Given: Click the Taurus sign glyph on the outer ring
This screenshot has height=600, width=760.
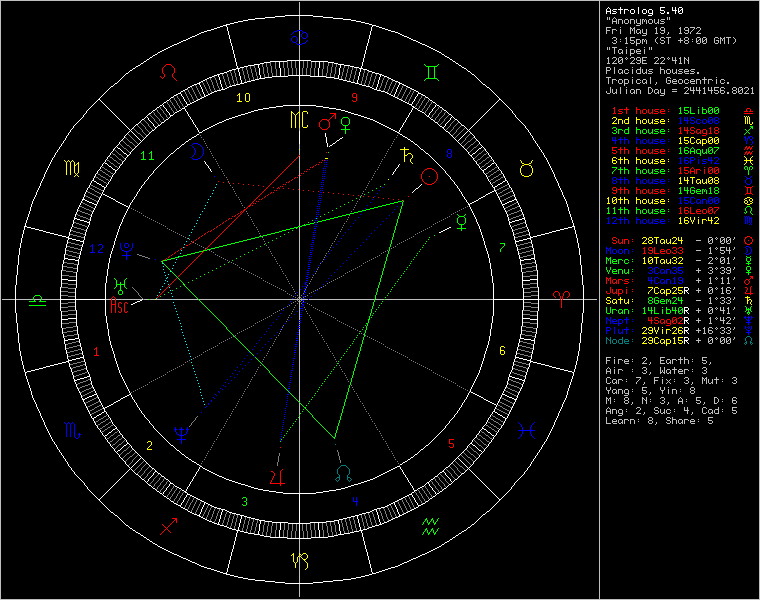Looking at the screenshot, I should click(x=527, y=169).
